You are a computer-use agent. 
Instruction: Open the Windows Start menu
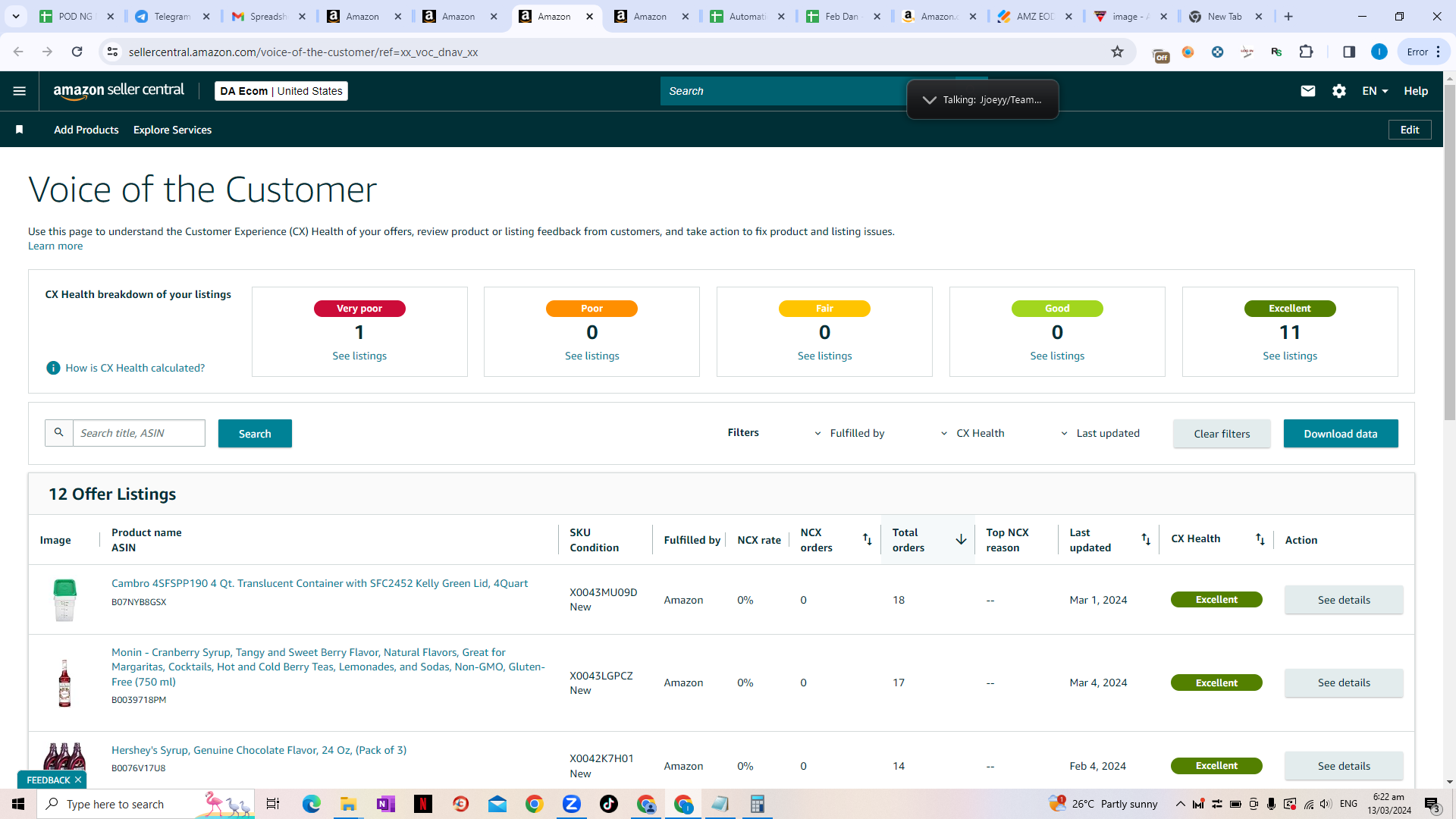click(x=18, y=804)
